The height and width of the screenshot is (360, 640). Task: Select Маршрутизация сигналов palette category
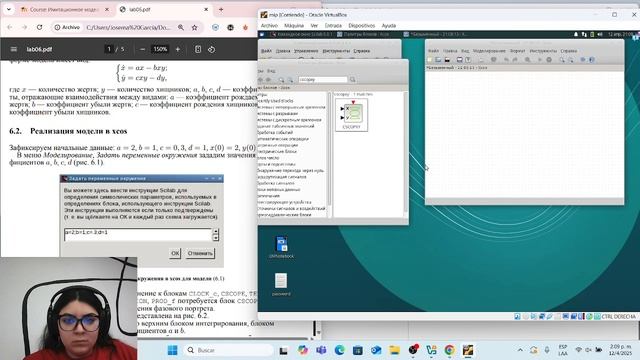pyautogui.click(x=282, y=177)
